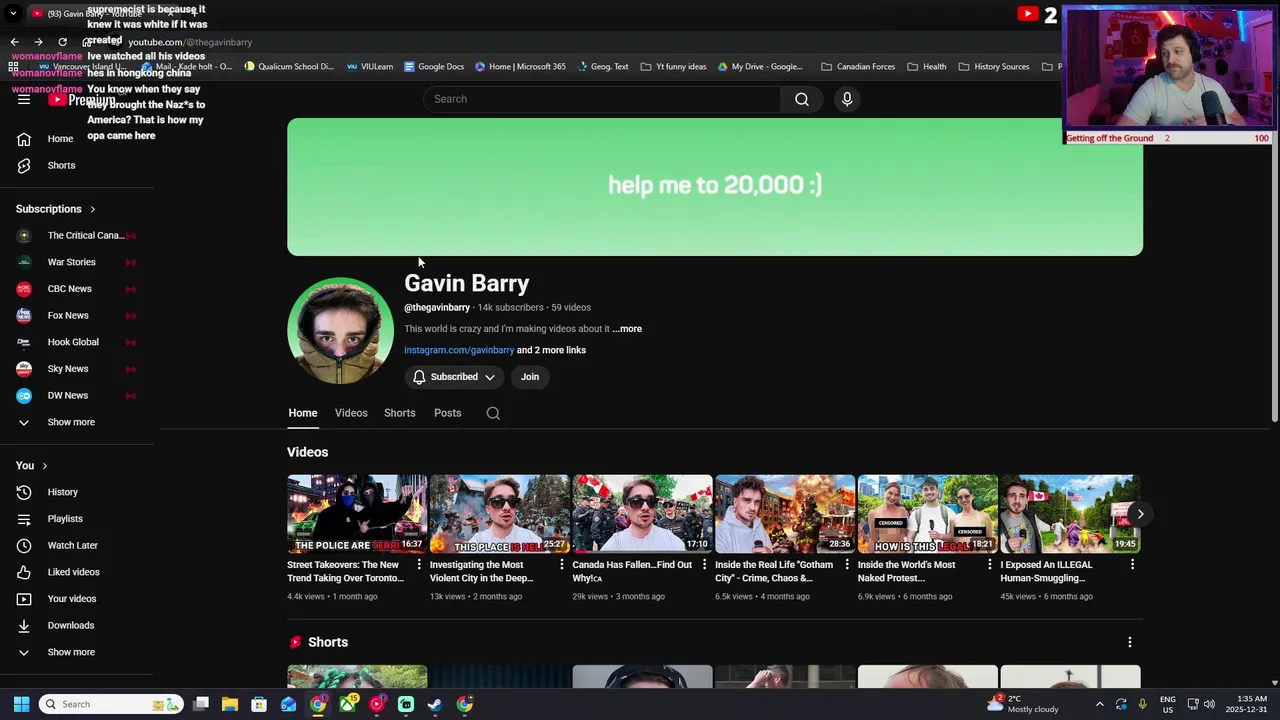Open DW News subscription channel
Screen dimensions: 1280x720
78,395
